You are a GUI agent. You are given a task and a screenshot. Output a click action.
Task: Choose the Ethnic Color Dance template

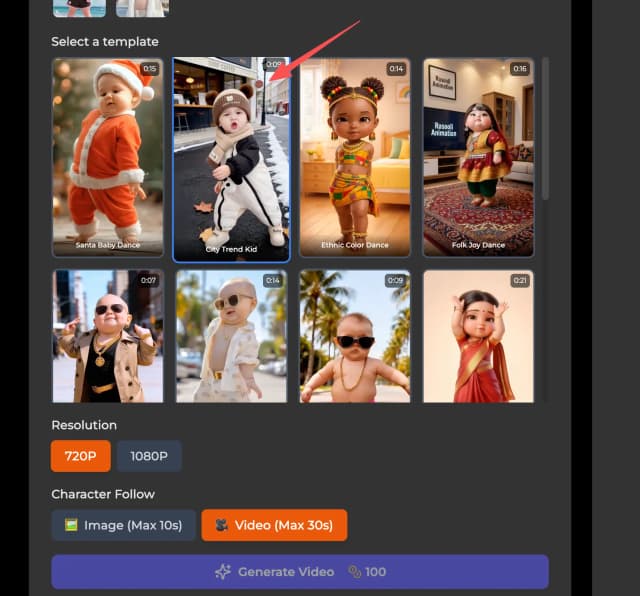pyautogui.click(x=355, y=157)
